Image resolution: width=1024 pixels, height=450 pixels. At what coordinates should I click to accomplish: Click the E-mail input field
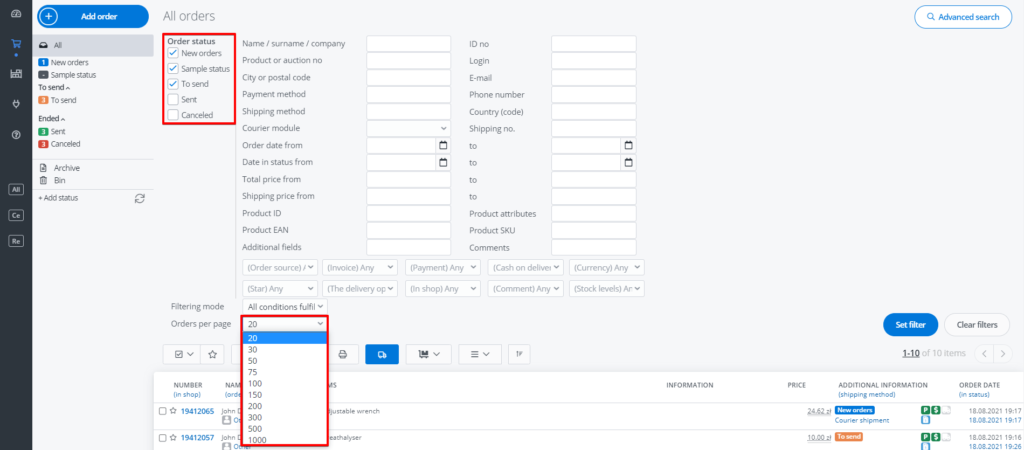594,78
